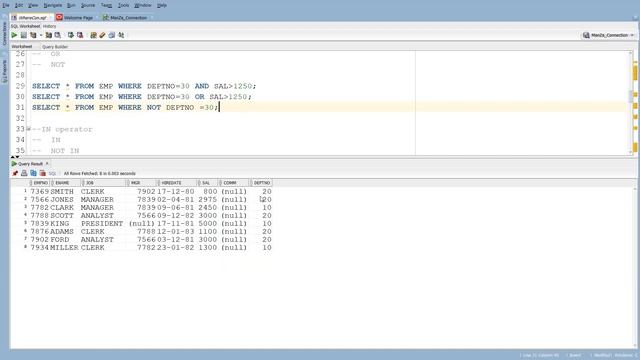This screenshot has height=360, width=640.
Task: Click the editor vertical scrollbar thumb
Action: pyautogui.click(x=631, y=97)
